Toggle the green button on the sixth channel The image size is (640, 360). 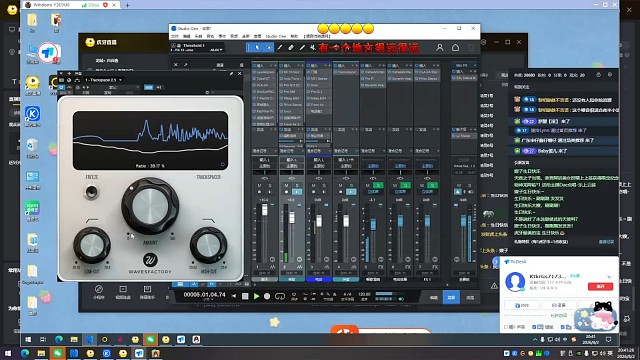[x=405, y=185]
